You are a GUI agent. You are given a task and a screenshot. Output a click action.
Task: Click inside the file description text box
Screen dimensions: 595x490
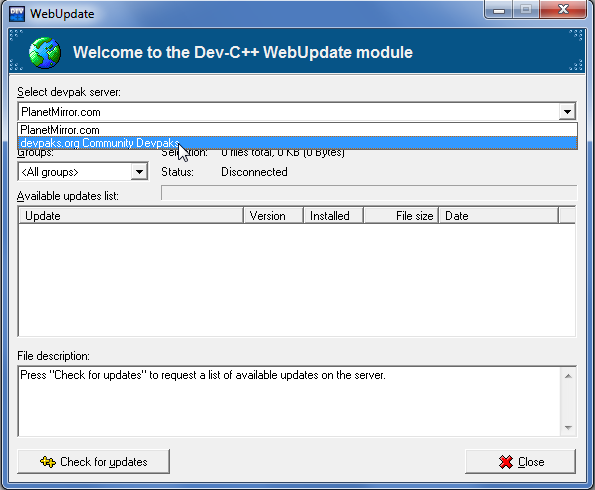tap(289, 402)
